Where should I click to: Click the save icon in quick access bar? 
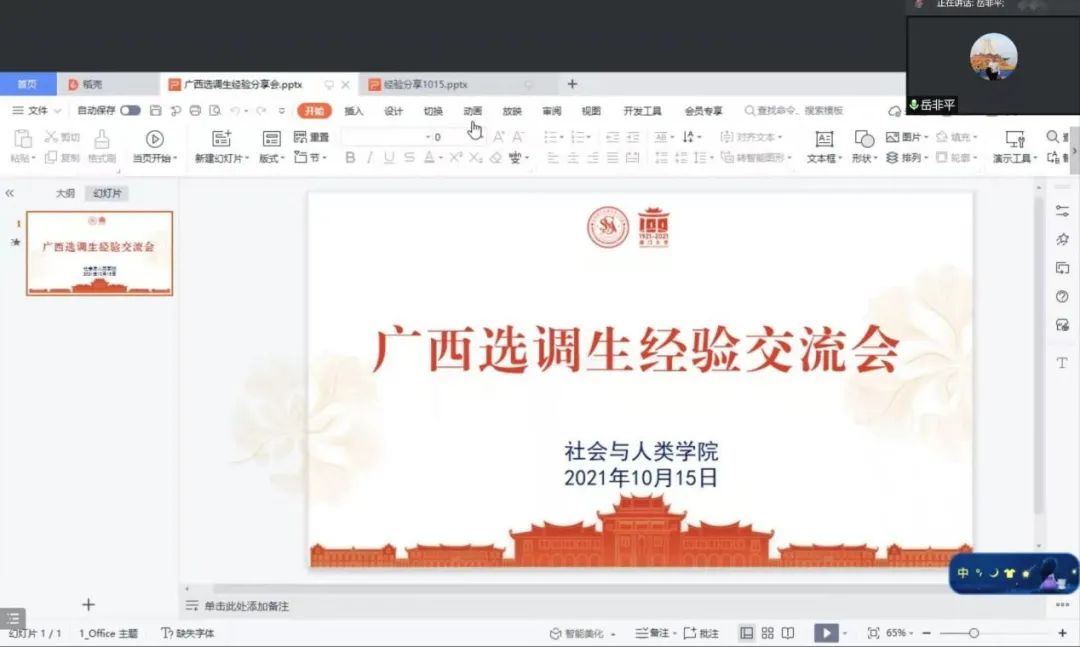coord(155,111)
